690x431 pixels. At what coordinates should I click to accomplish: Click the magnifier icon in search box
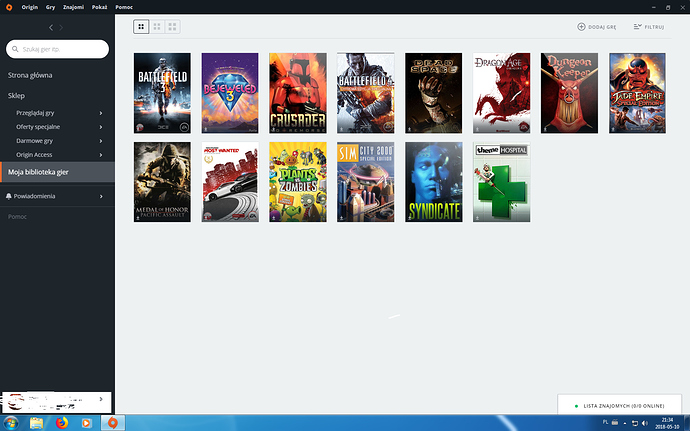click(15, 49)
